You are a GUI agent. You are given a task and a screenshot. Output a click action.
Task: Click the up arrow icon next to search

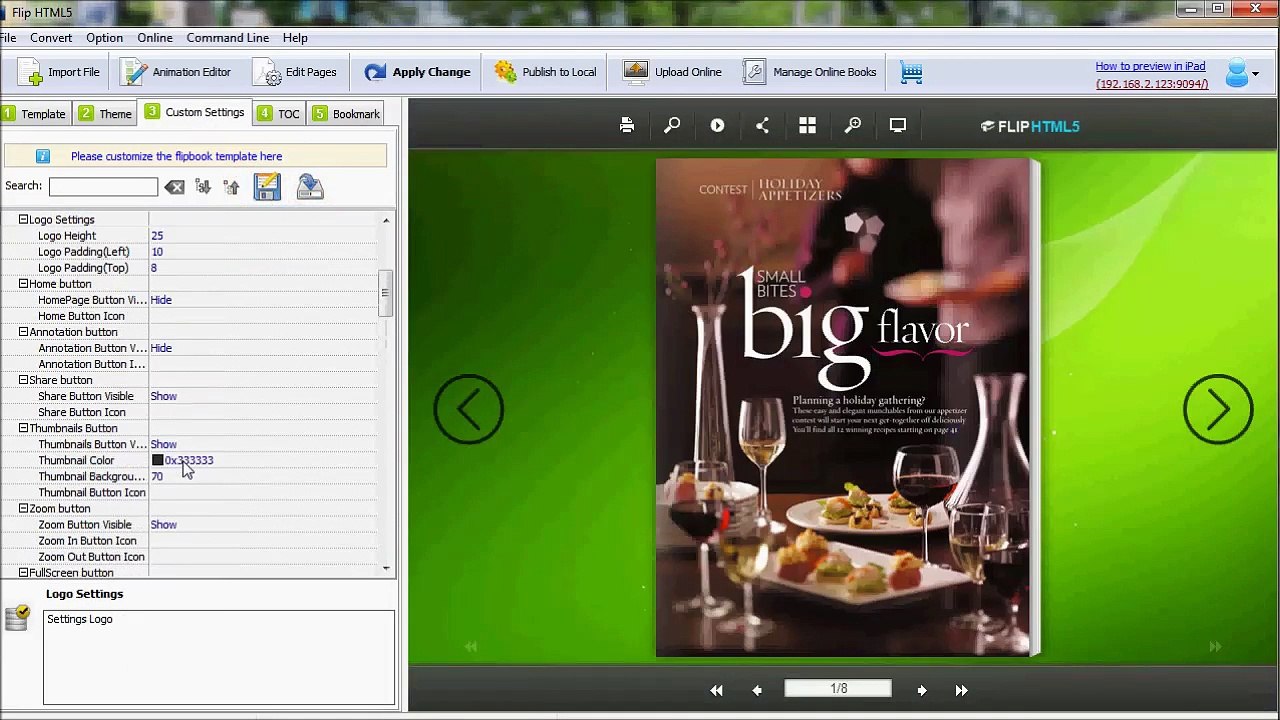232,187
